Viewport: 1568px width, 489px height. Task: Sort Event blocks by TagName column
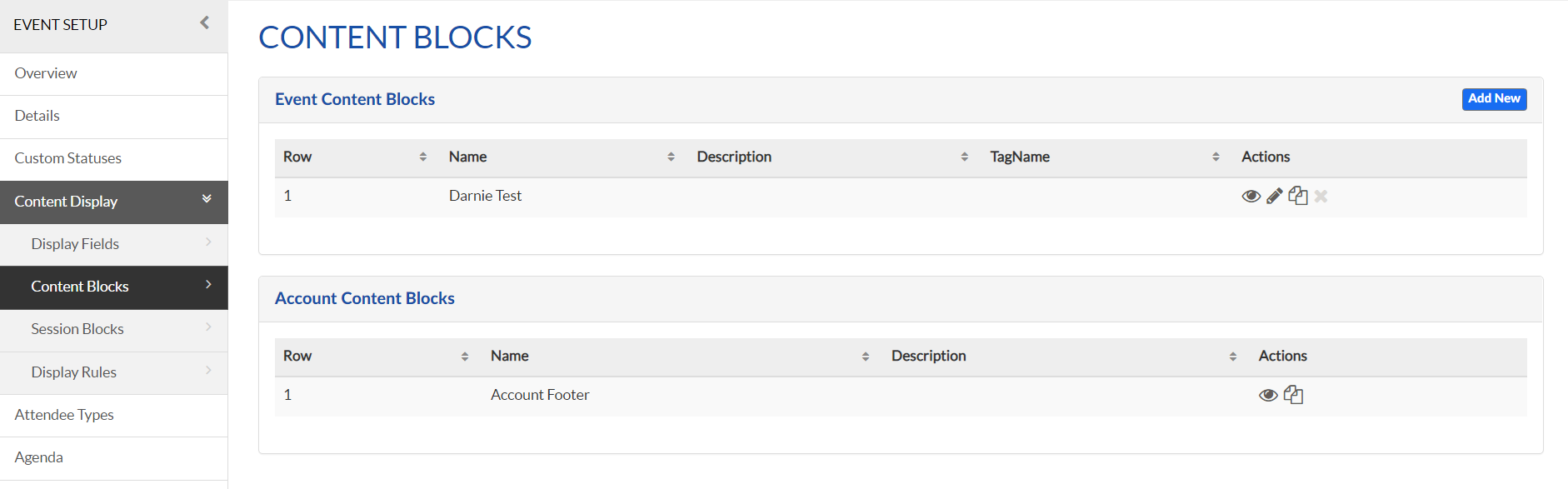[x=1216, y=157]
